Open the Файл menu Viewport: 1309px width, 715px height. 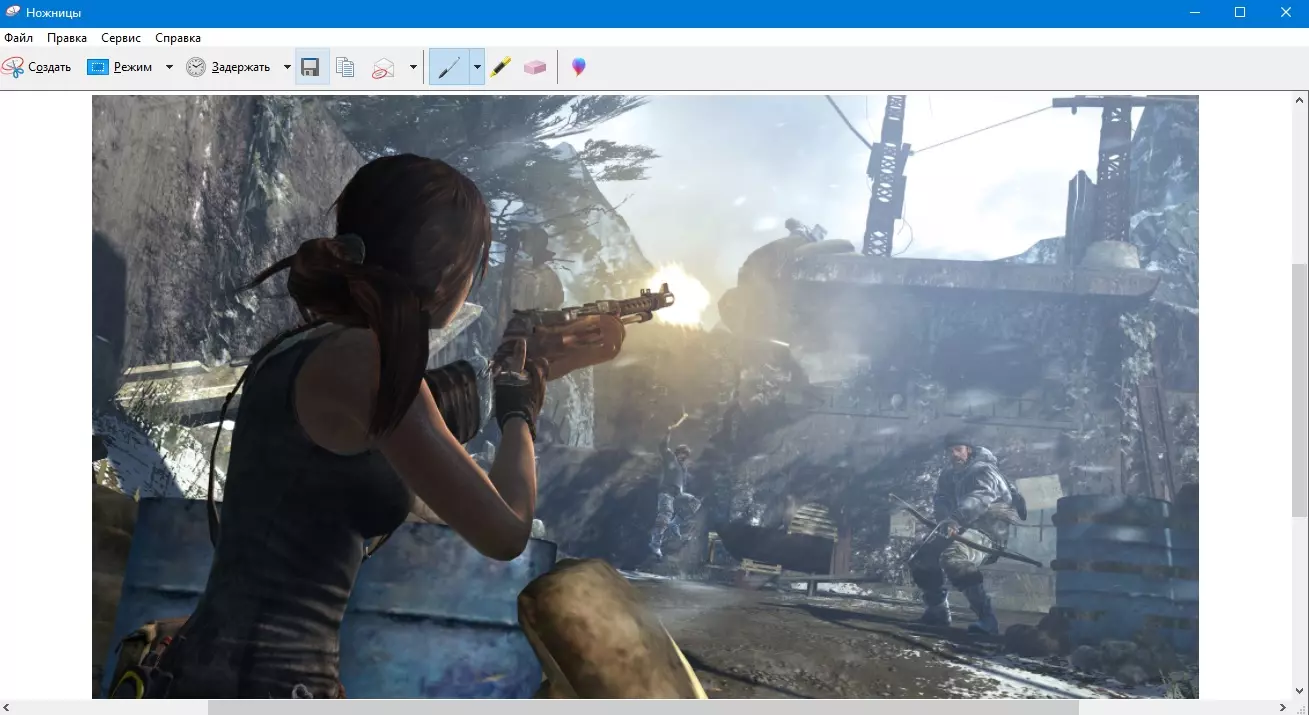[x=18, y=38]
